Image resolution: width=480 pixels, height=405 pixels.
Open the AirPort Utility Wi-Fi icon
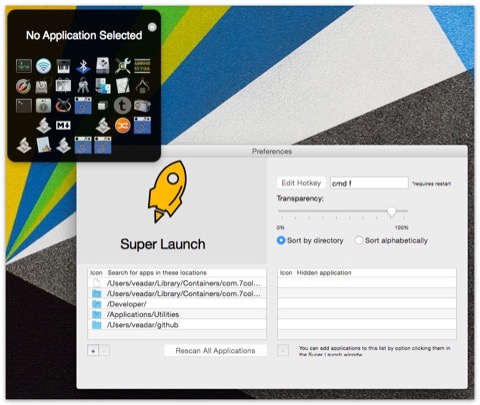[x=44, y=66]
